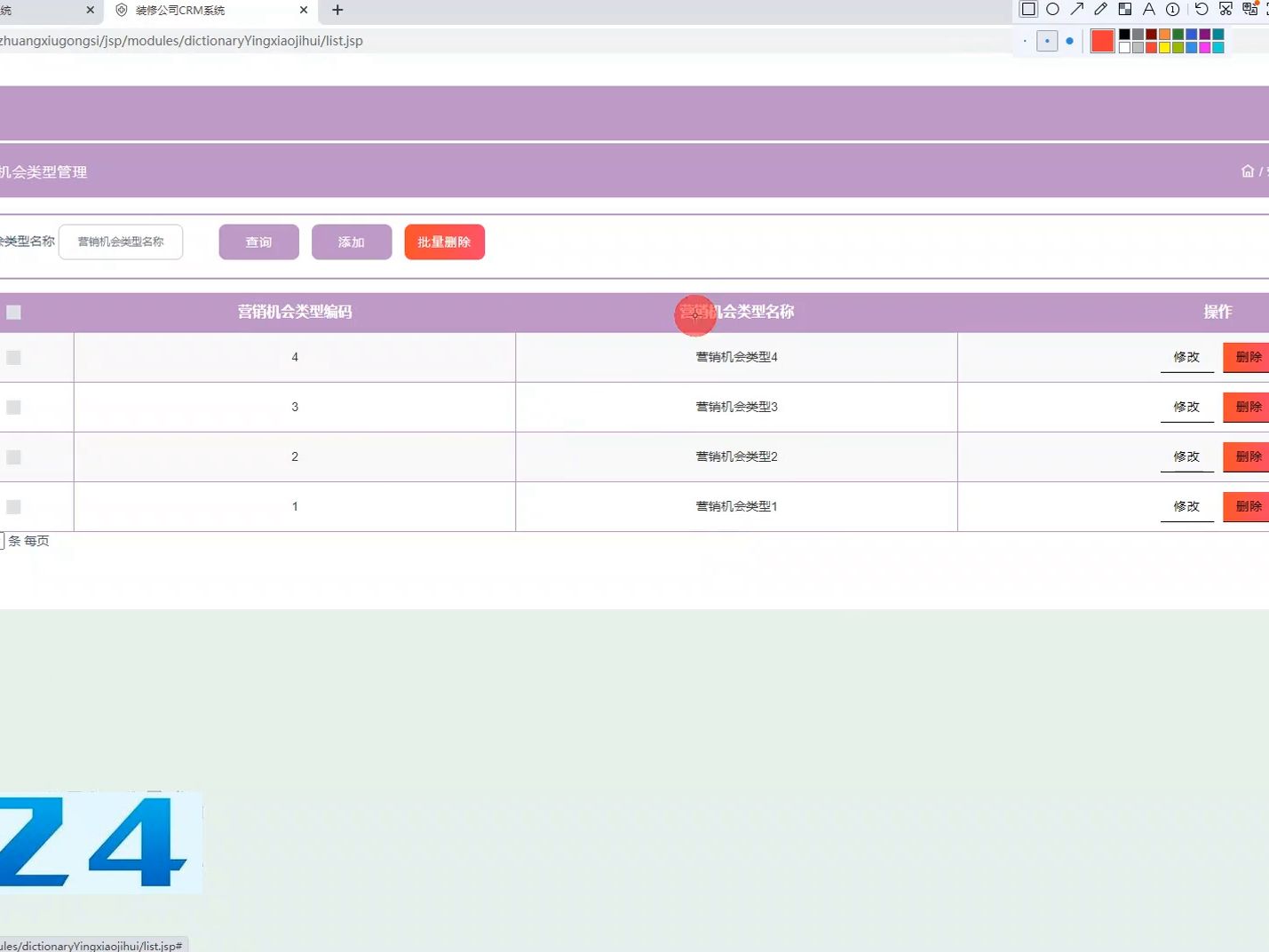
Task: Pick the cyan color swatch
Action: pyautogui.click(x=1218, y=47)
